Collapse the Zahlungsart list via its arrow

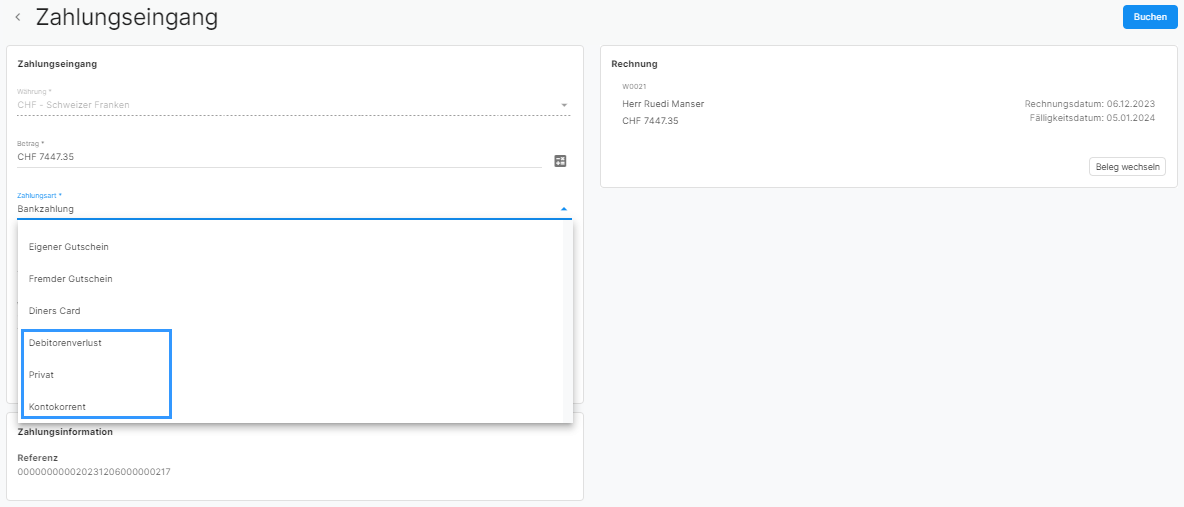(563, 209)
